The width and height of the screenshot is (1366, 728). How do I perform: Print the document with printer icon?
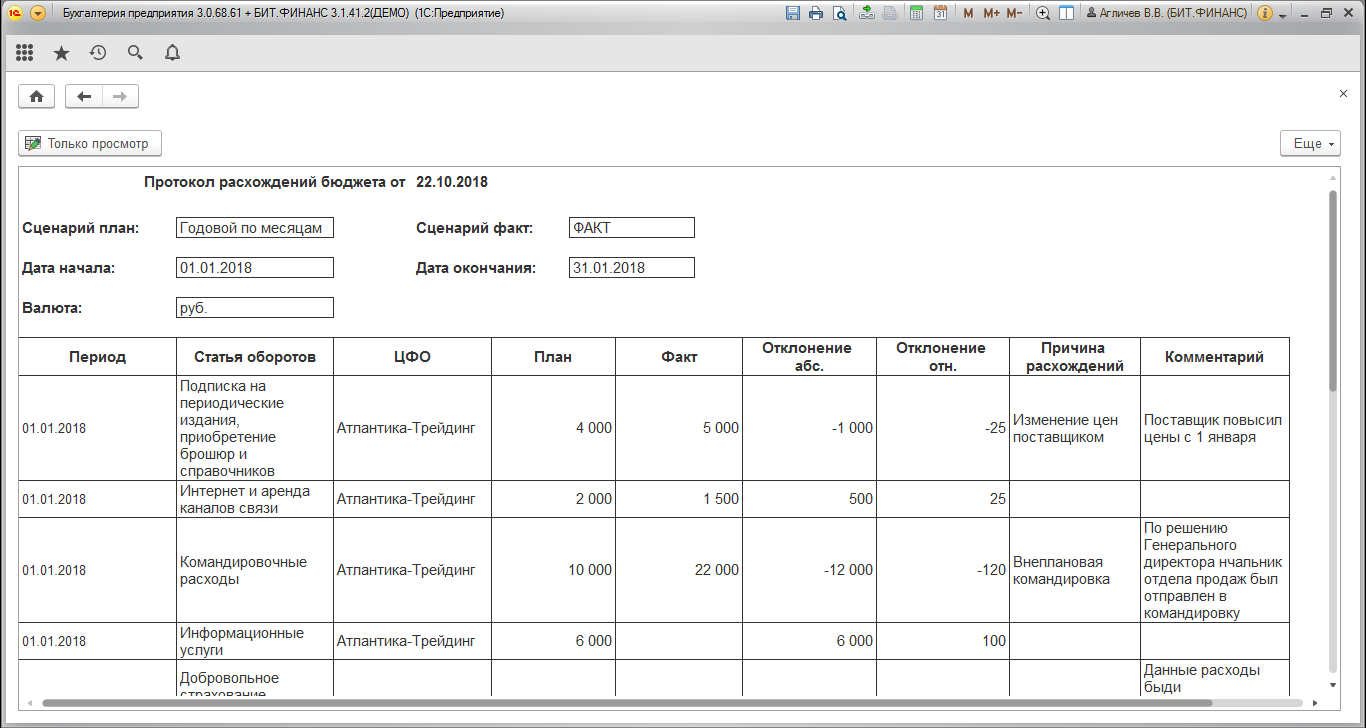[816, 14]
